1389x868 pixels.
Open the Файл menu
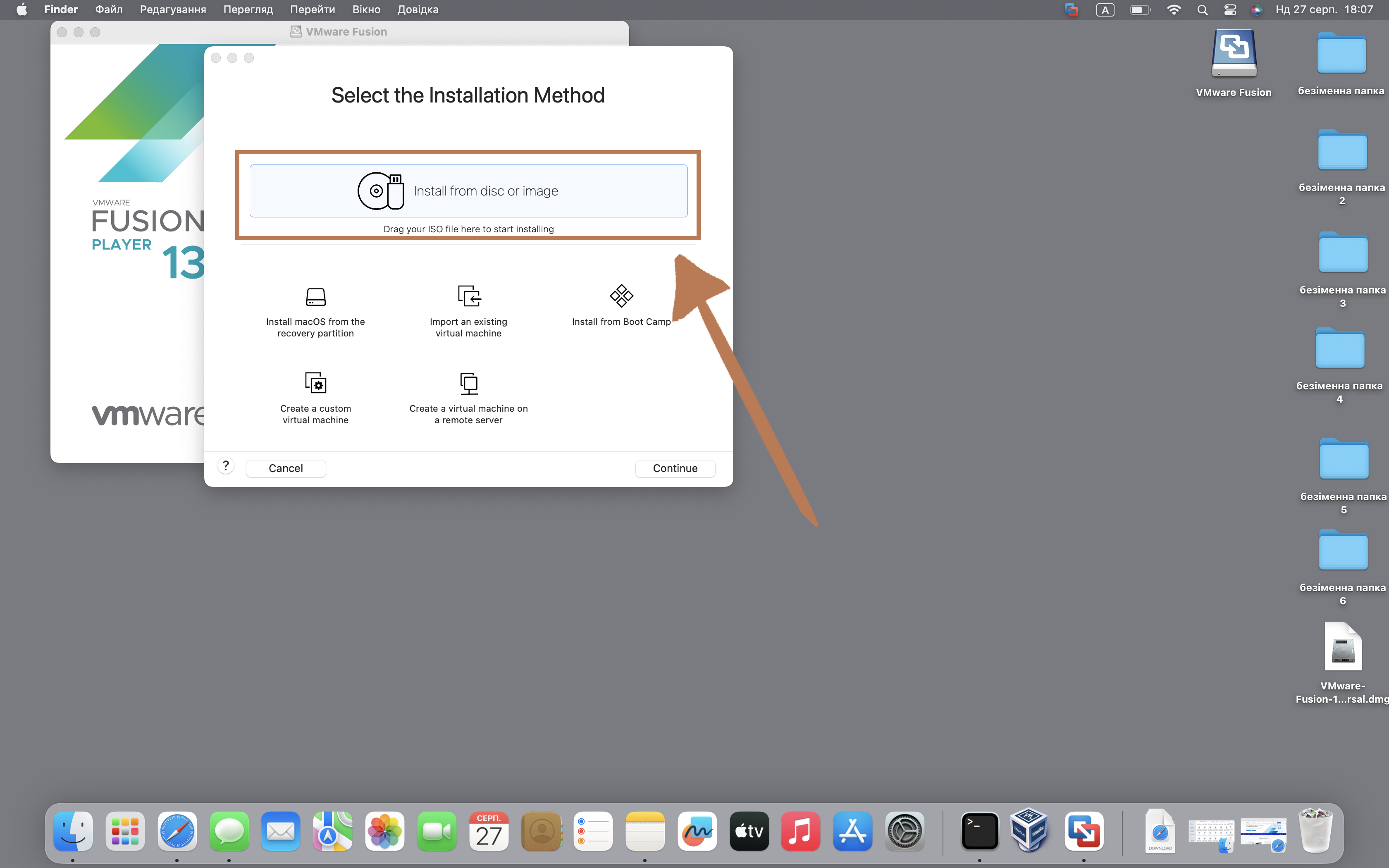108,9
